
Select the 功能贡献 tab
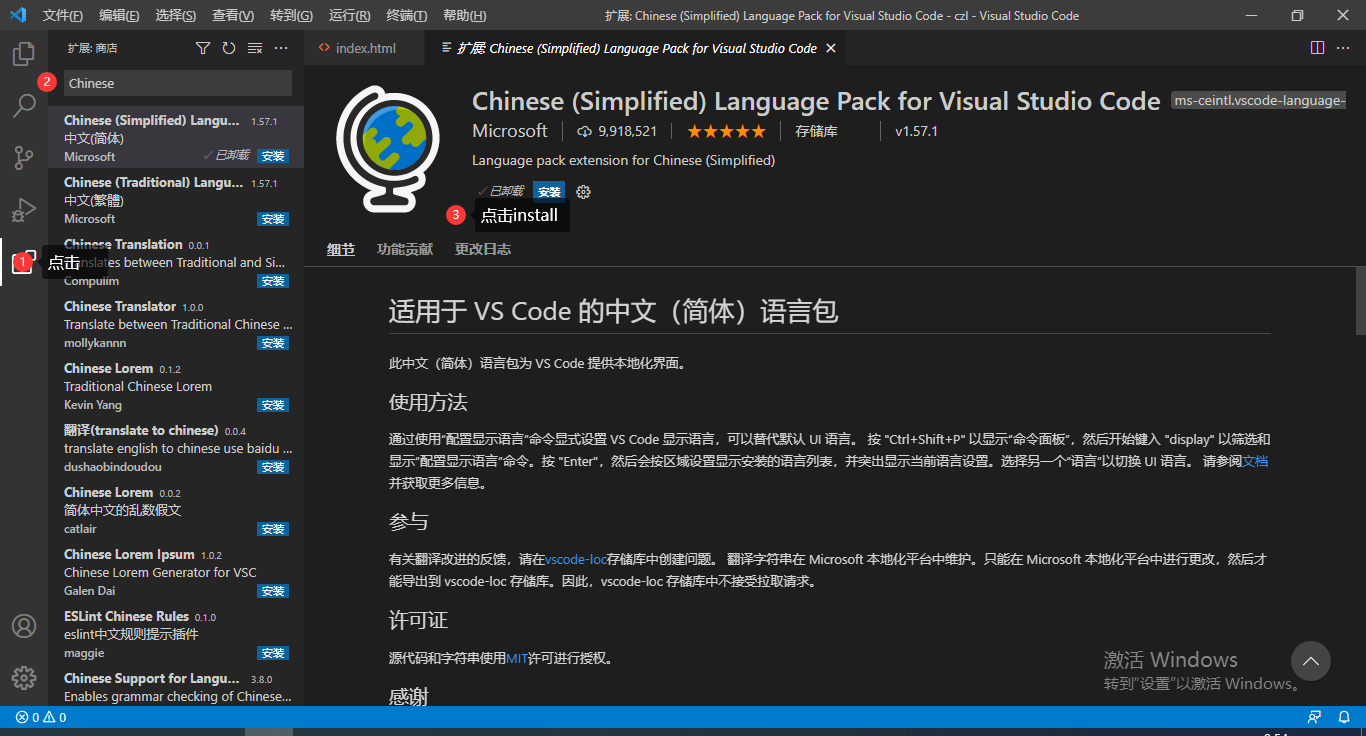click(x=405, y=249)
